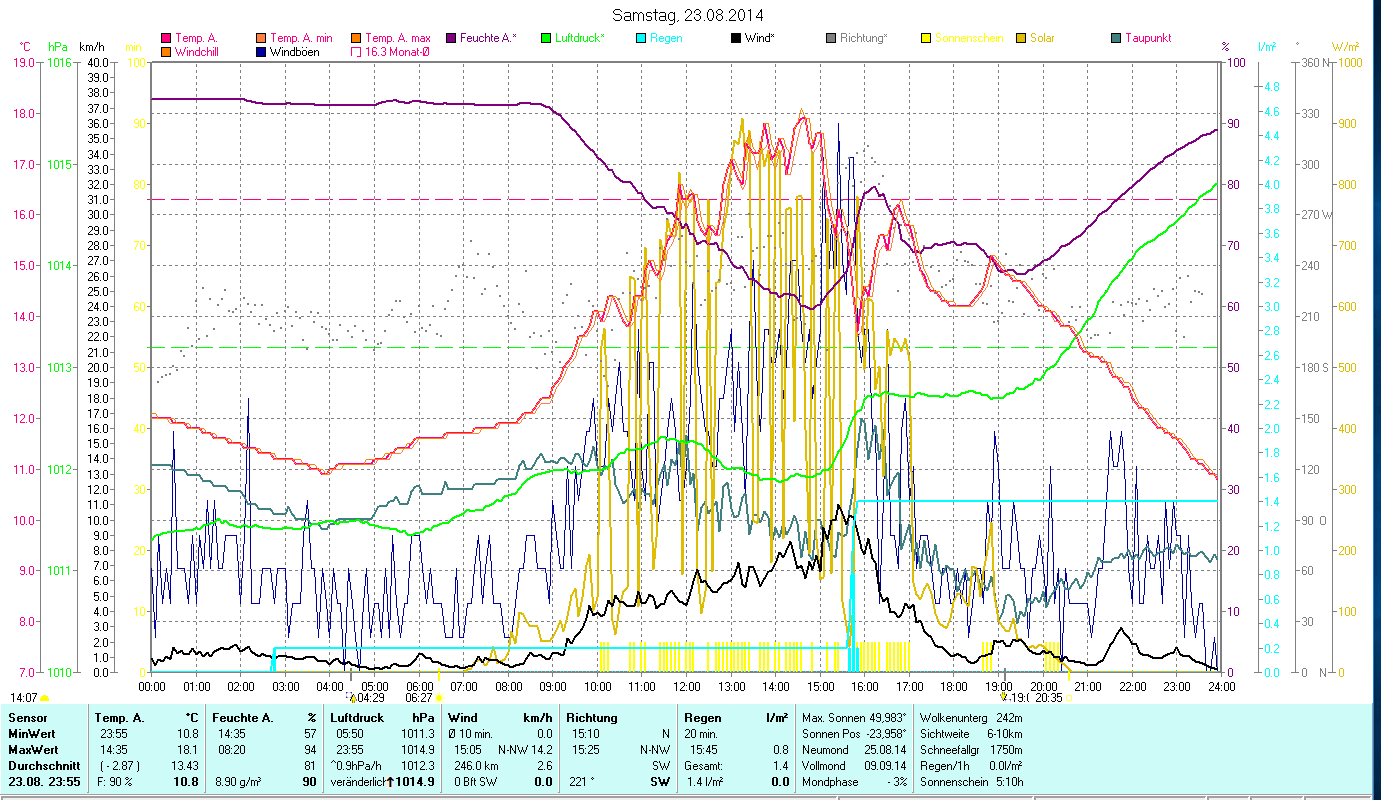Screen dimensions: 1381x800
Task: Select the yellow Sonnenschein legend swatch
Action: pos(925,38)
